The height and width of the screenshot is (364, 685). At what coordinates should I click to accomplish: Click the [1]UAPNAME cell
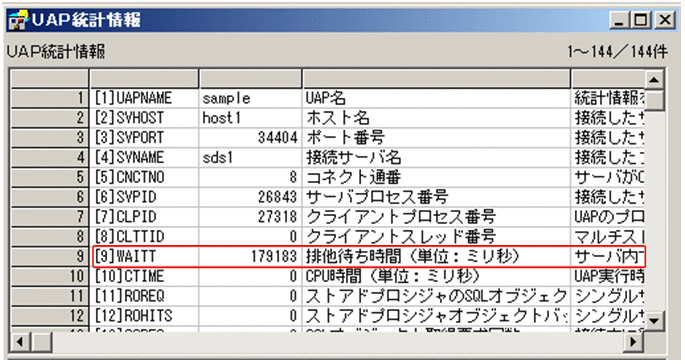[x=144, y=98]
